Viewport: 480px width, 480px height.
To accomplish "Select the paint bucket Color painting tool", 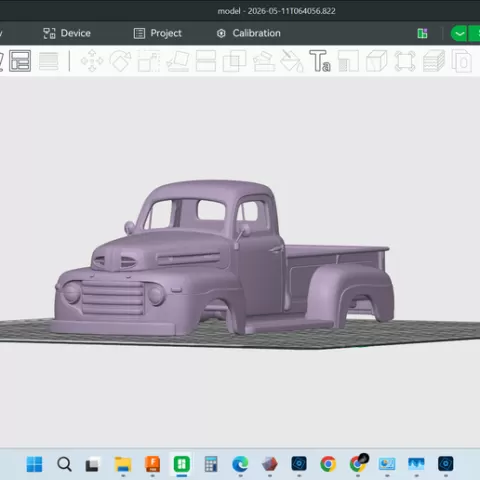I will point(291,61).
